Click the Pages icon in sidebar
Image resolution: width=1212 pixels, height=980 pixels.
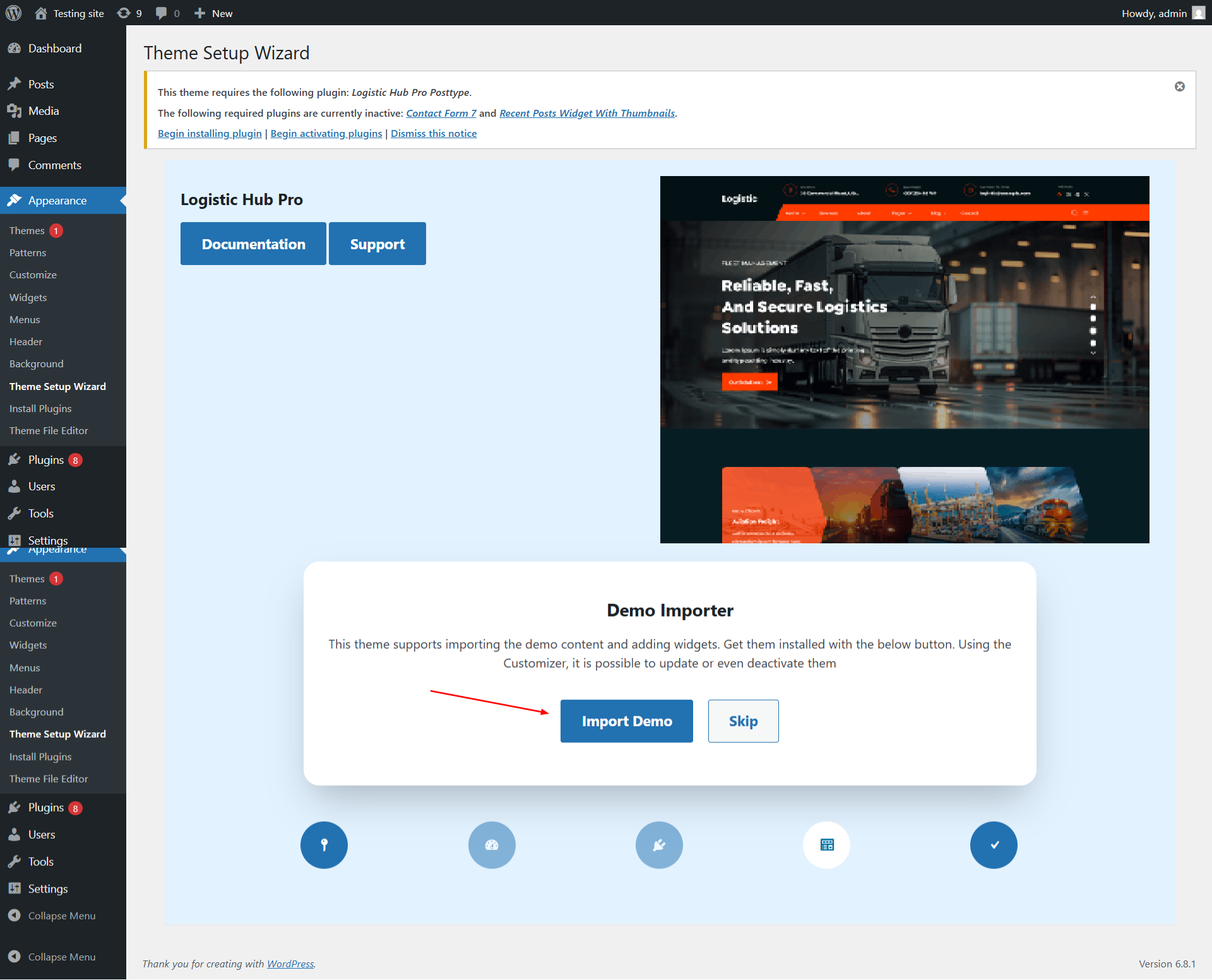click(15, 138)
